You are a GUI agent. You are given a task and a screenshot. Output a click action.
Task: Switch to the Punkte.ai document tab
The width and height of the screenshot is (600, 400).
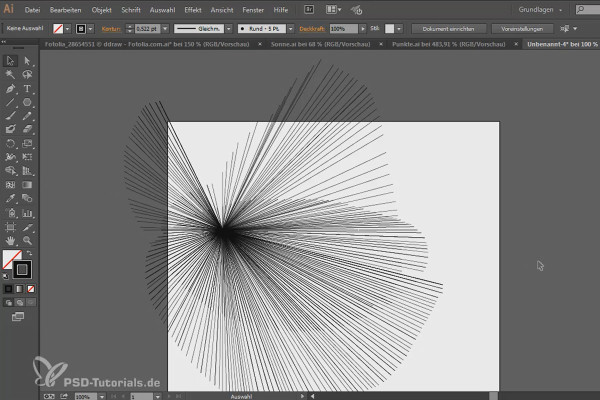(448, 44)
